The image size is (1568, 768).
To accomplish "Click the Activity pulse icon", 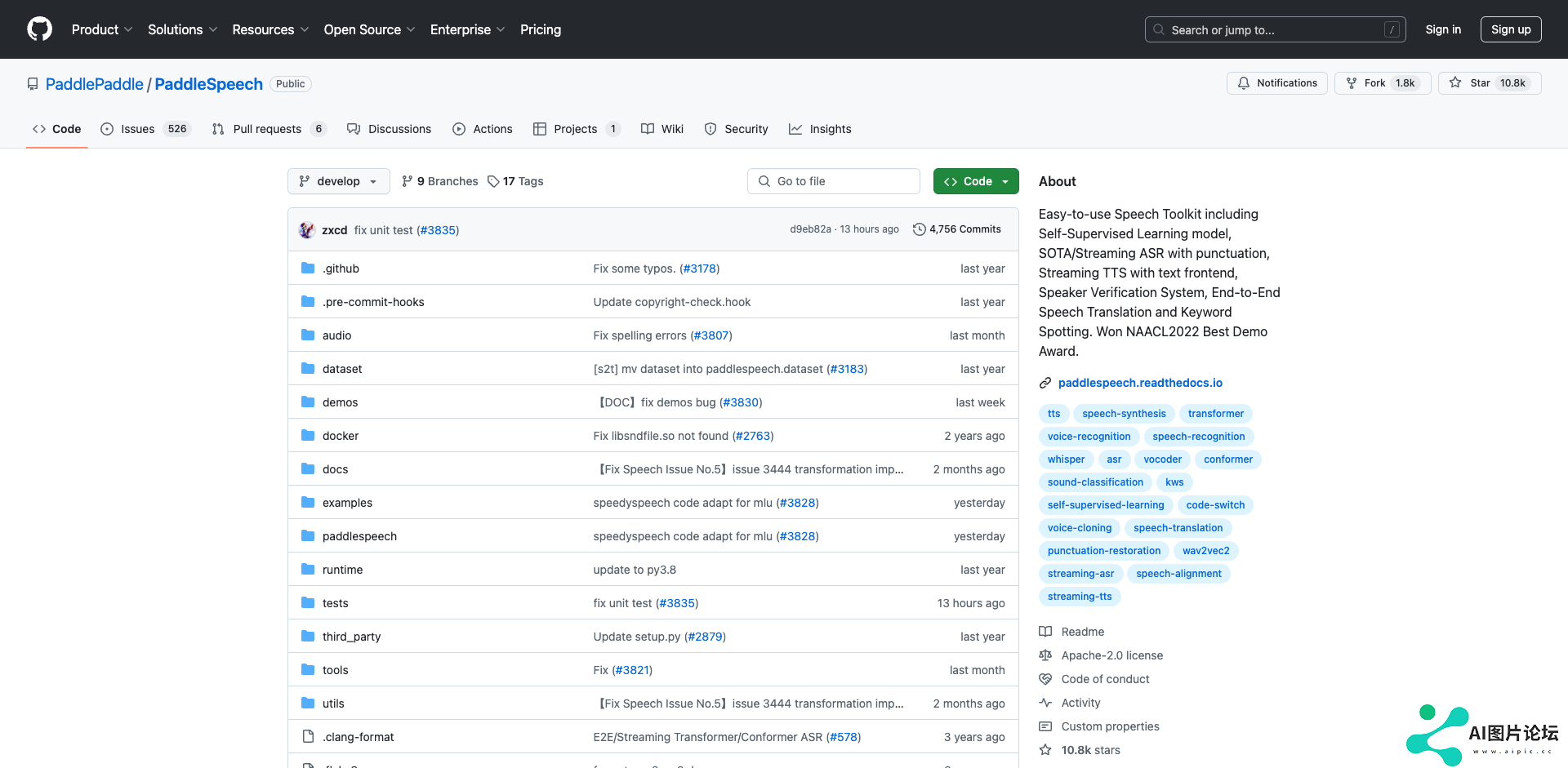I will pyautogui.click(x=1045, y=703).
